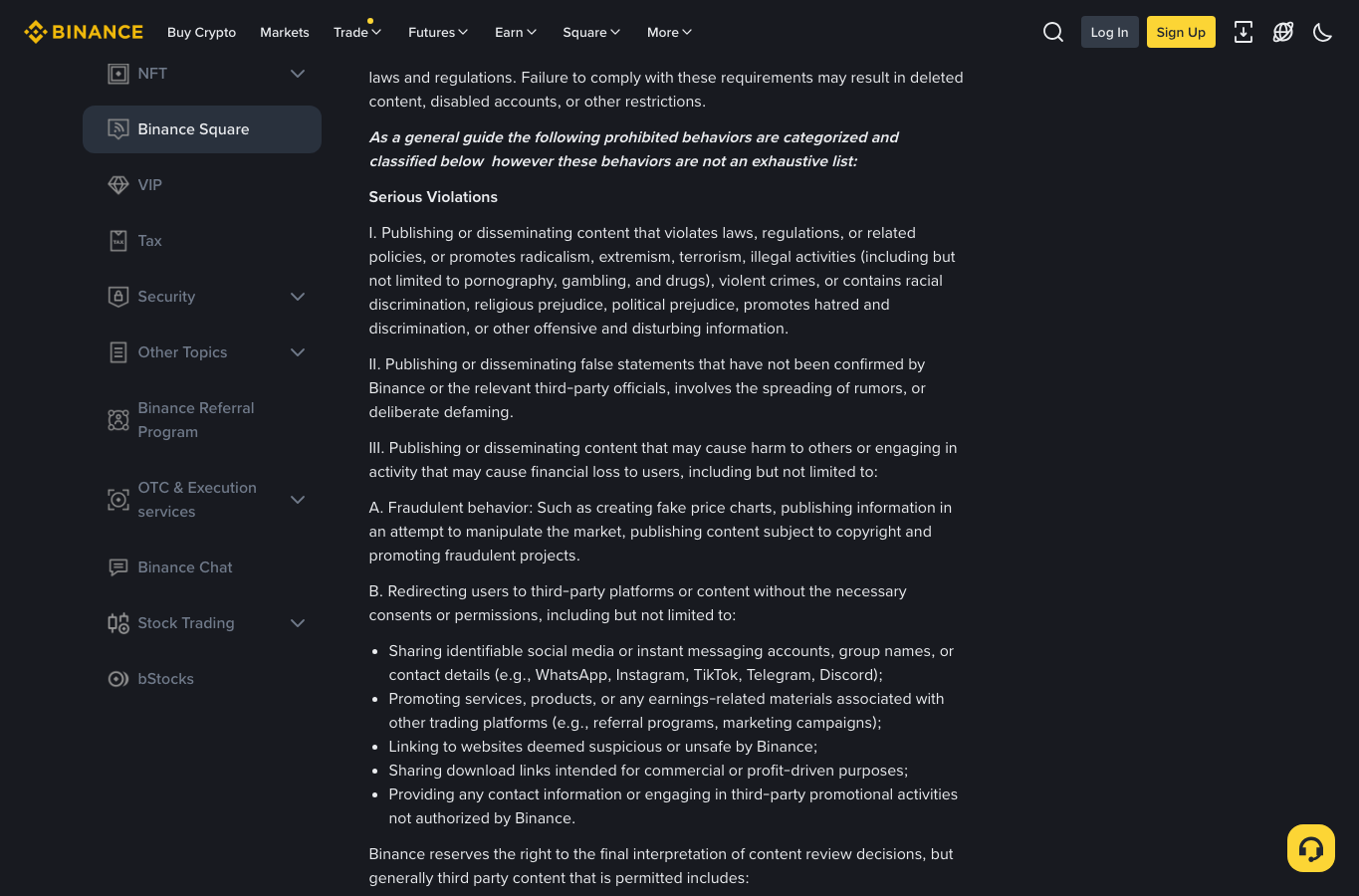Click the 'Serious Violations' heading
This screenshot has width=1359, height=896.
(x=433, y=197)
